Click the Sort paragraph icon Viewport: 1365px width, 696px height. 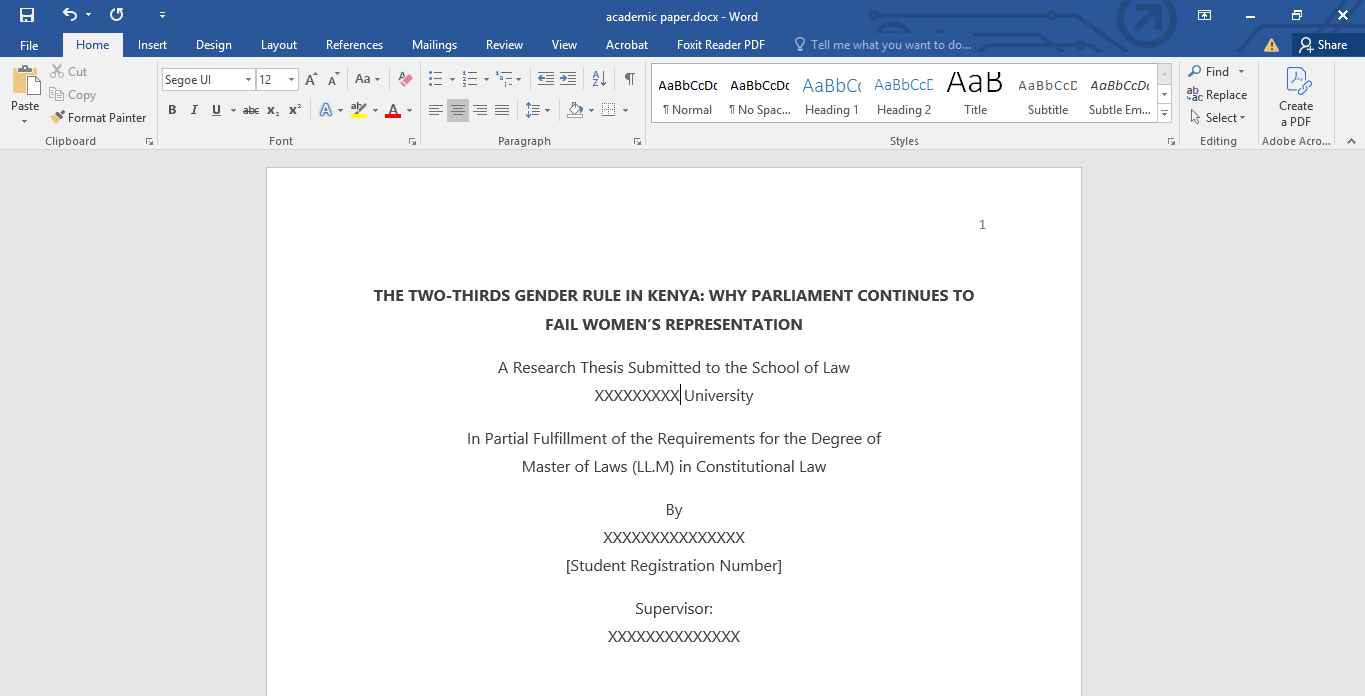[599, 79]
